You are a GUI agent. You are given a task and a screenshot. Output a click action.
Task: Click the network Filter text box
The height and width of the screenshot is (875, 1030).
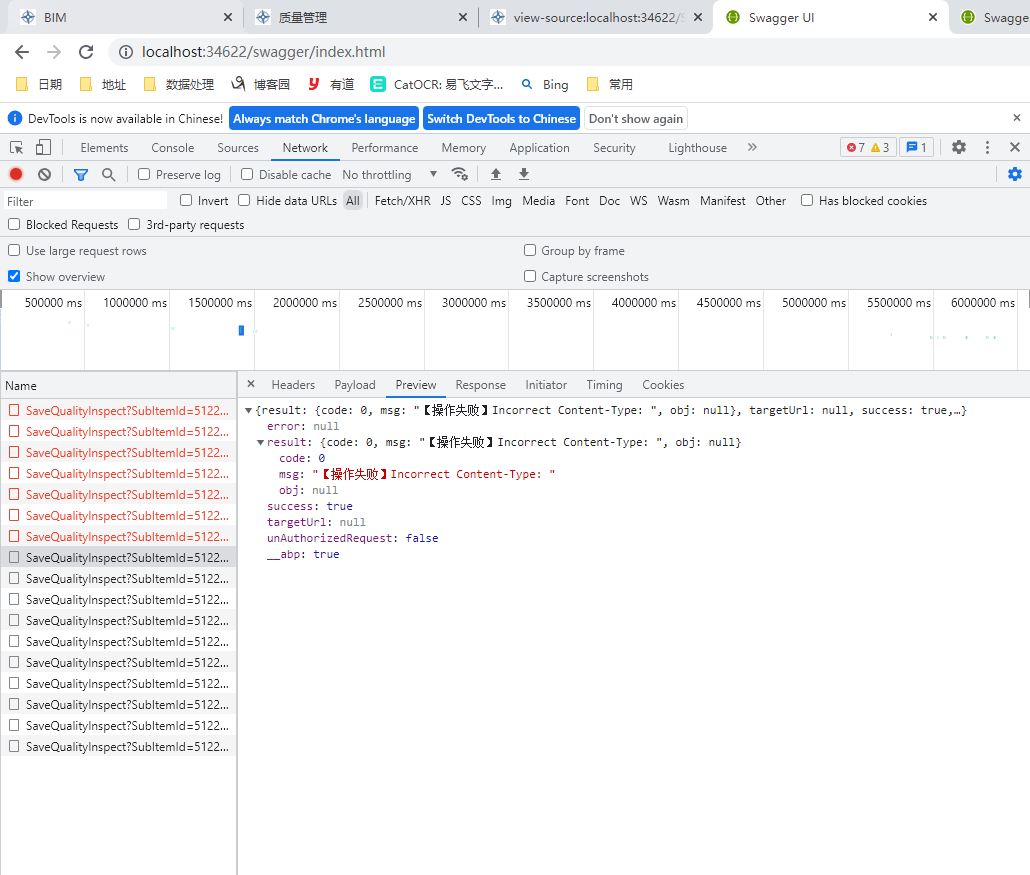coord(85,201)
